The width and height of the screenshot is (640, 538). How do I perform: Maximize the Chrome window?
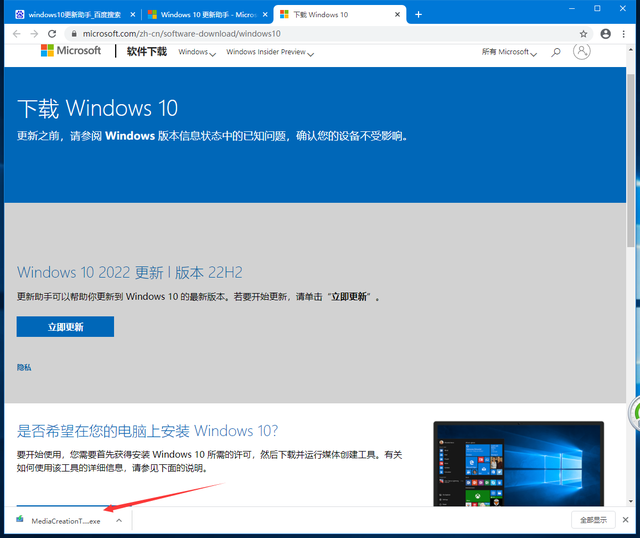pyautogui.click(x=597, y=9)
